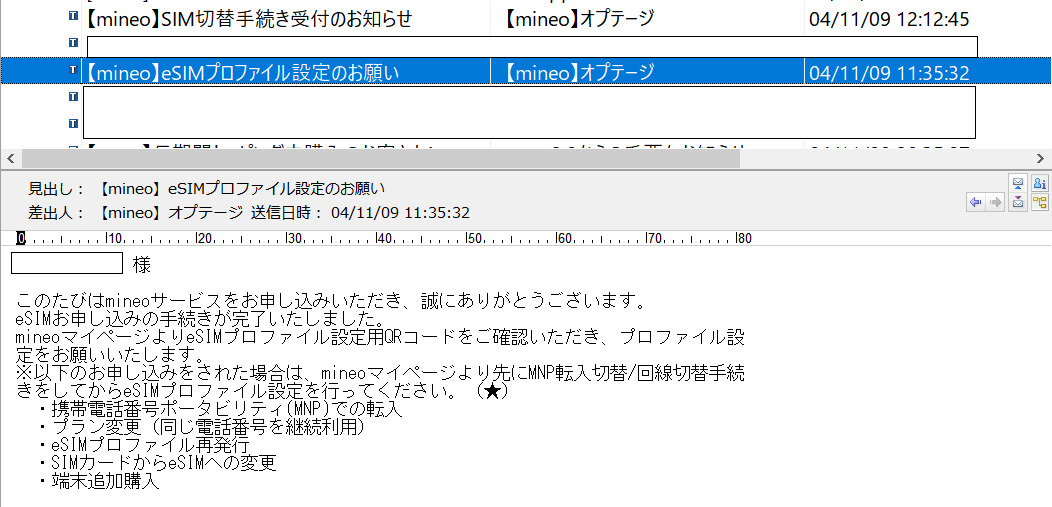Viewport: 1052px width, 507px height.
Task: Click sender 【mineo】オプテージ in the highlighted row
Action: (x=578, y=72)
